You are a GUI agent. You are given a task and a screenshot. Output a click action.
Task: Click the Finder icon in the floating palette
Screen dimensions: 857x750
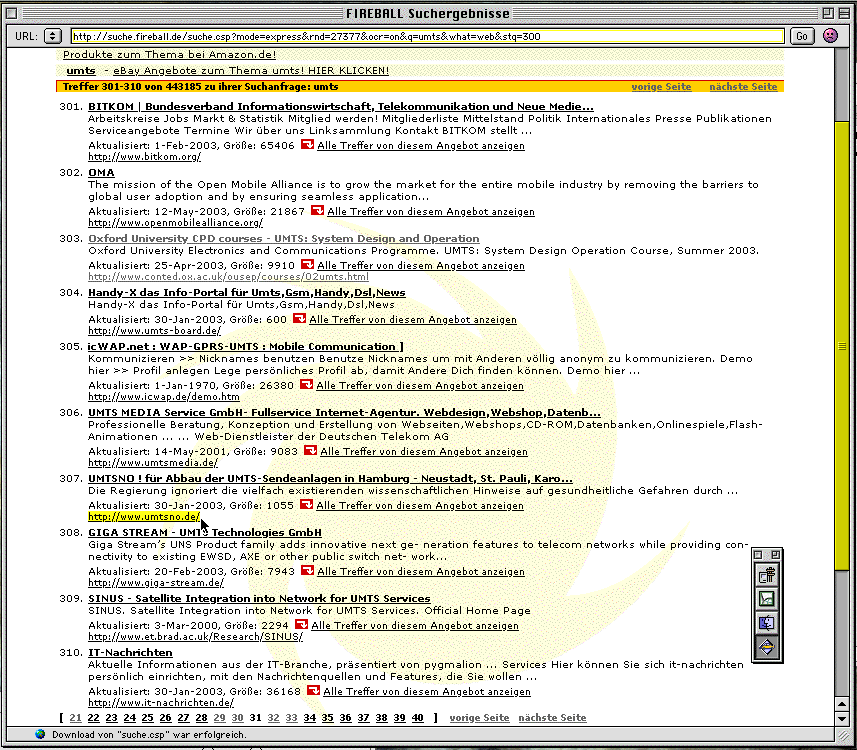pos(766,622)
